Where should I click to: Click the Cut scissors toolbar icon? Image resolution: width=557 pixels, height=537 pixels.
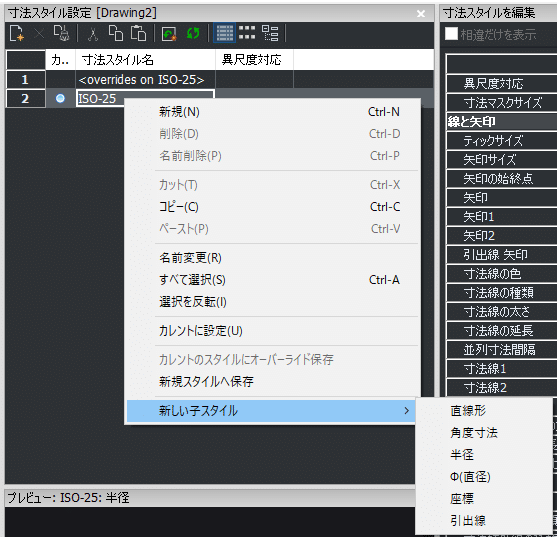pos(93,34)
